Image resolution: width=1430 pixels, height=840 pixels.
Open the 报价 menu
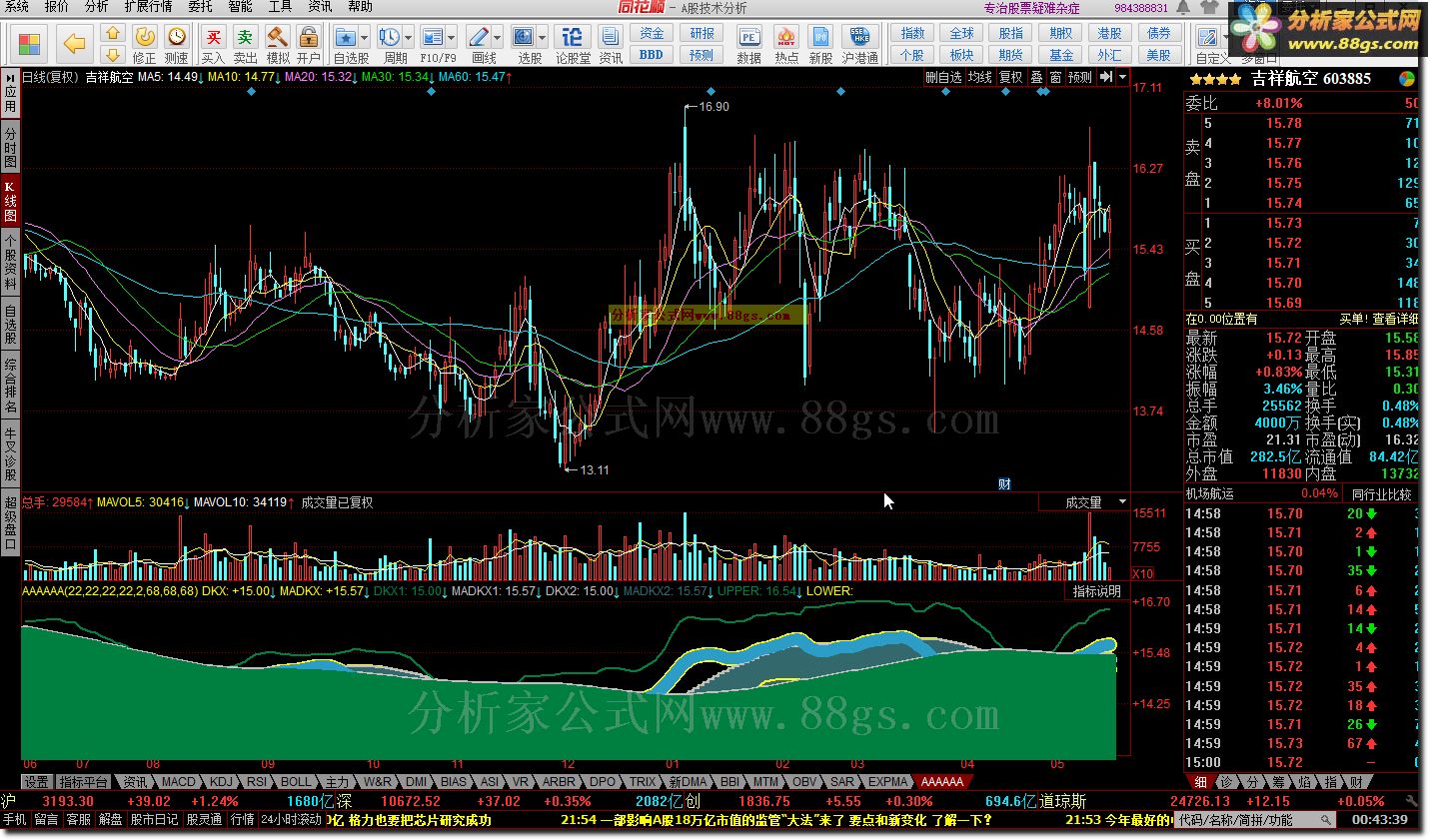57,7
